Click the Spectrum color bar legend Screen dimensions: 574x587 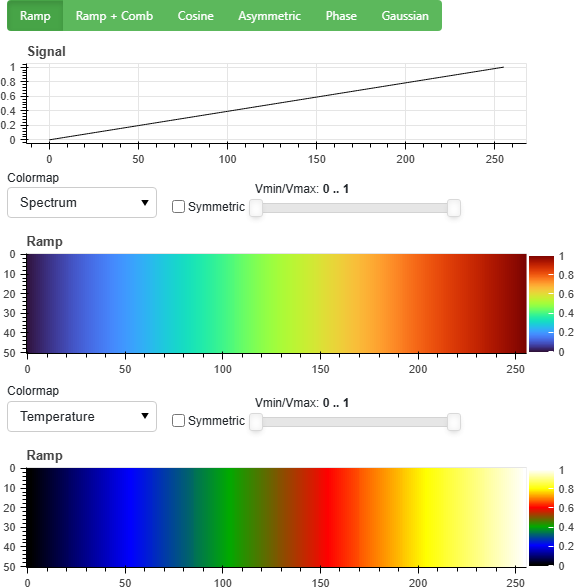[541, 304]
